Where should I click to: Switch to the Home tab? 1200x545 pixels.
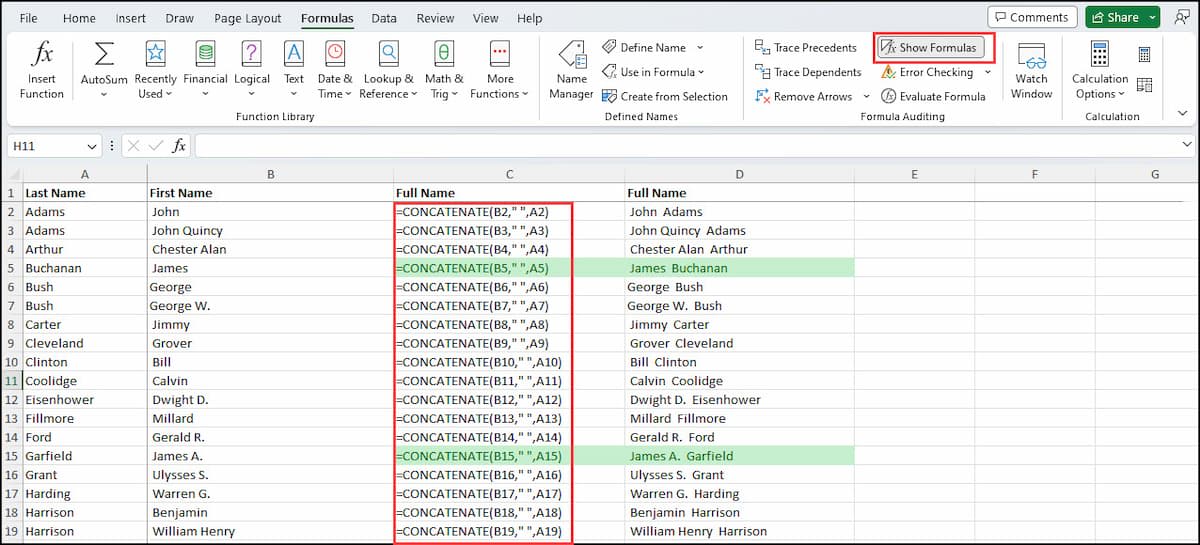click(79, 18)
